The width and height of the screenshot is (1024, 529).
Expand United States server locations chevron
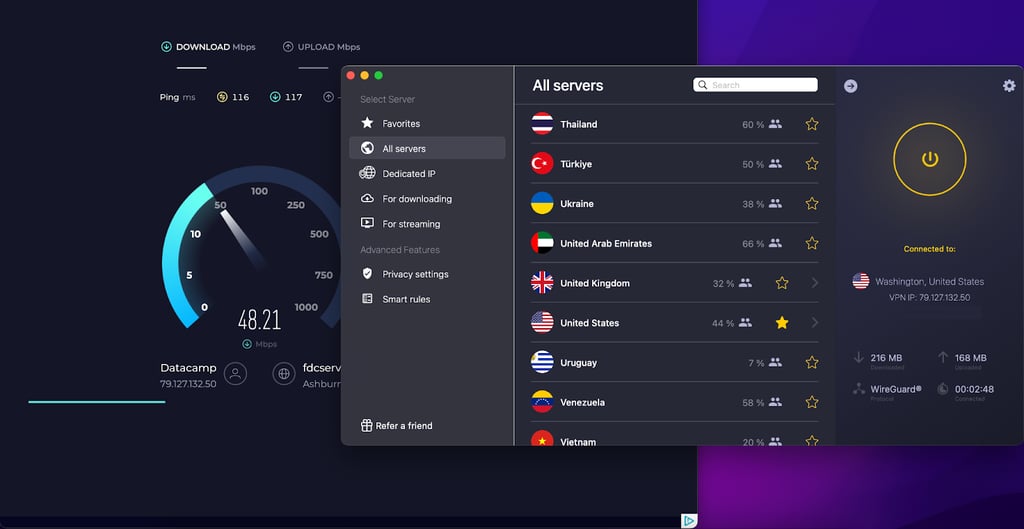click(814, 323)
